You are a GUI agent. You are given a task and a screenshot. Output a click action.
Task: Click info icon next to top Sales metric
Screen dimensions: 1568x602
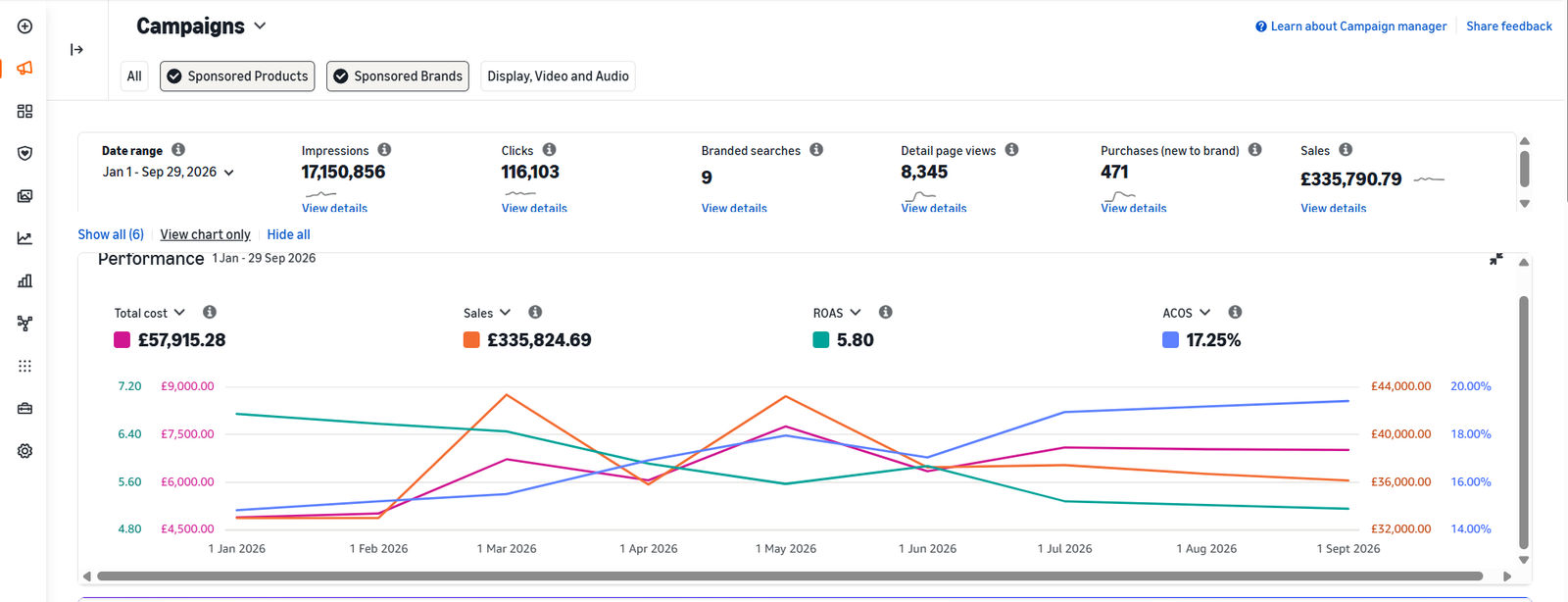click(x=1346, y=149)
